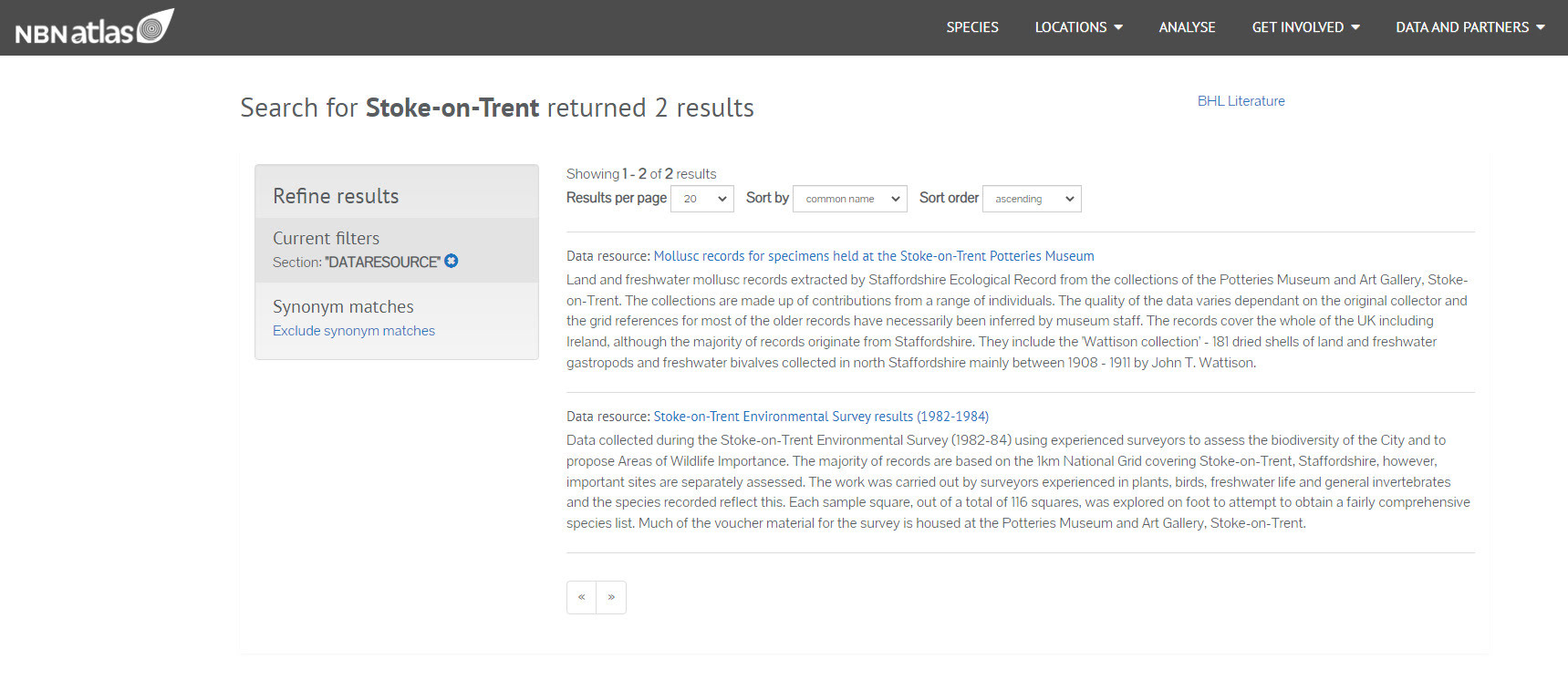The image size is (1568, 680).
Task: Click the Synonym matches heading
Action: [343, 307]
